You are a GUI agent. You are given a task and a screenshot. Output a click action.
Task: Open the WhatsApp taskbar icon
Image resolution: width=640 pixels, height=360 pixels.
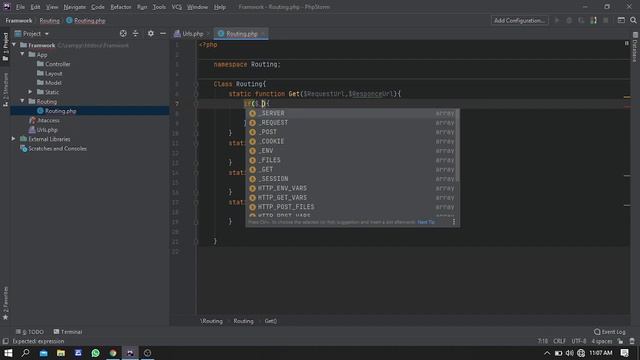(x=96, y=353)
